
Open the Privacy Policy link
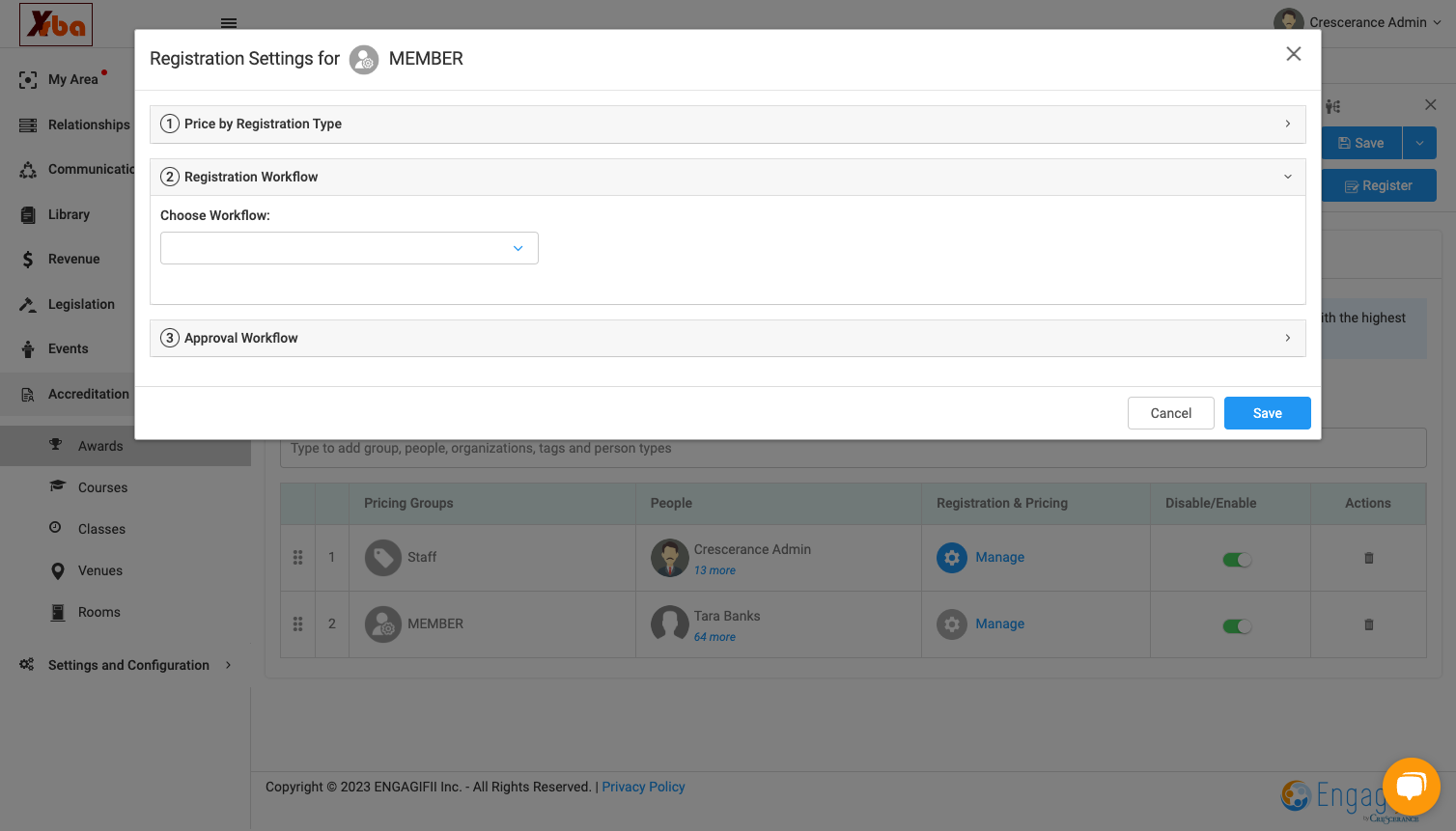[x=643, y=787]
